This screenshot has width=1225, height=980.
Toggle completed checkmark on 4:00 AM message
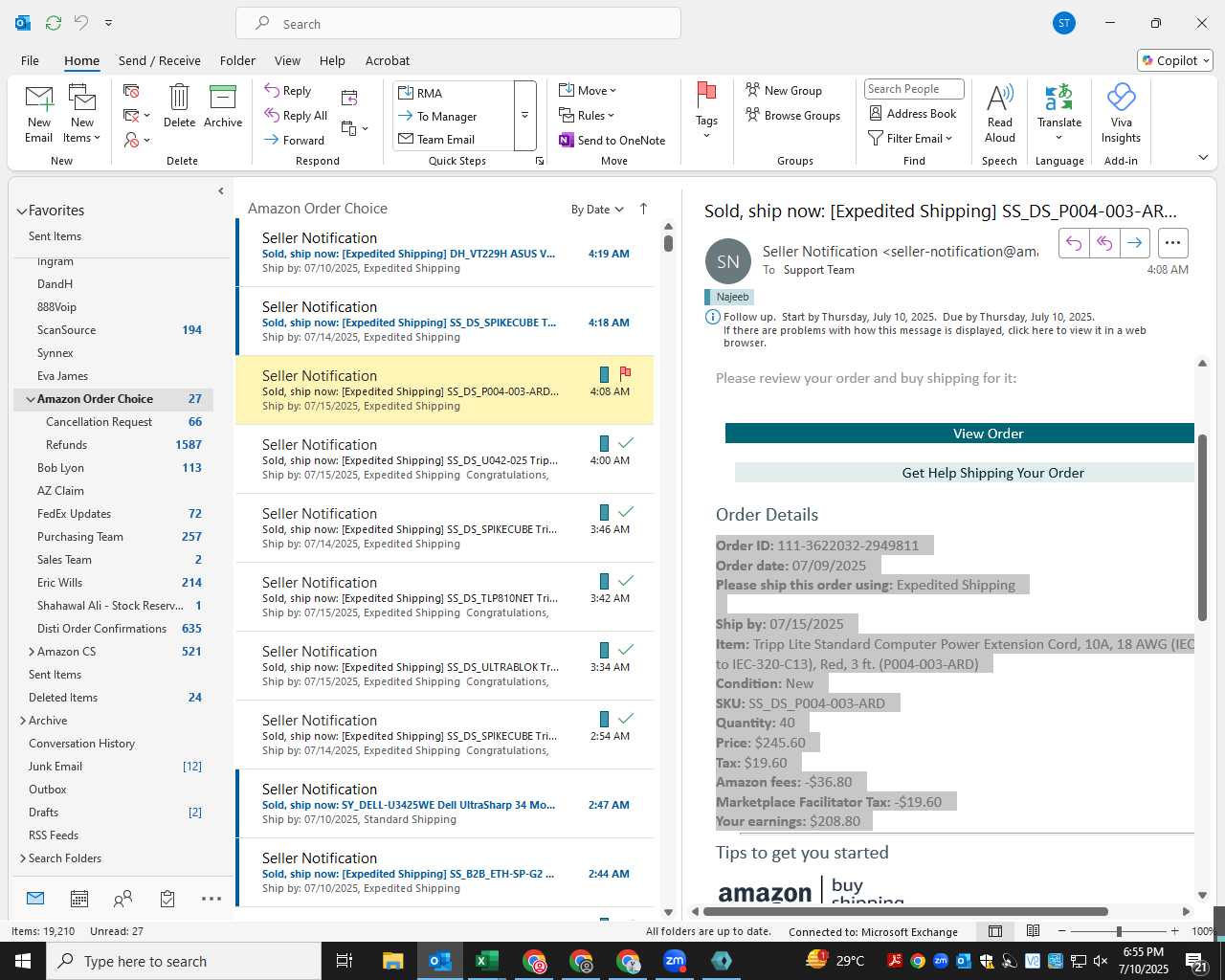tap(626, 443)
